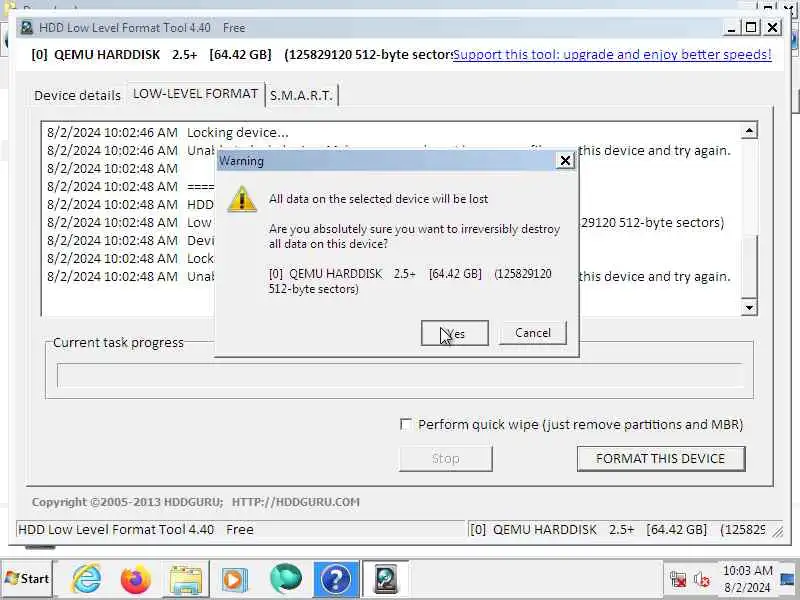Click the Show desktop icon in tray corner
Viewport: 800px width, 600px height.
point(788,579)
